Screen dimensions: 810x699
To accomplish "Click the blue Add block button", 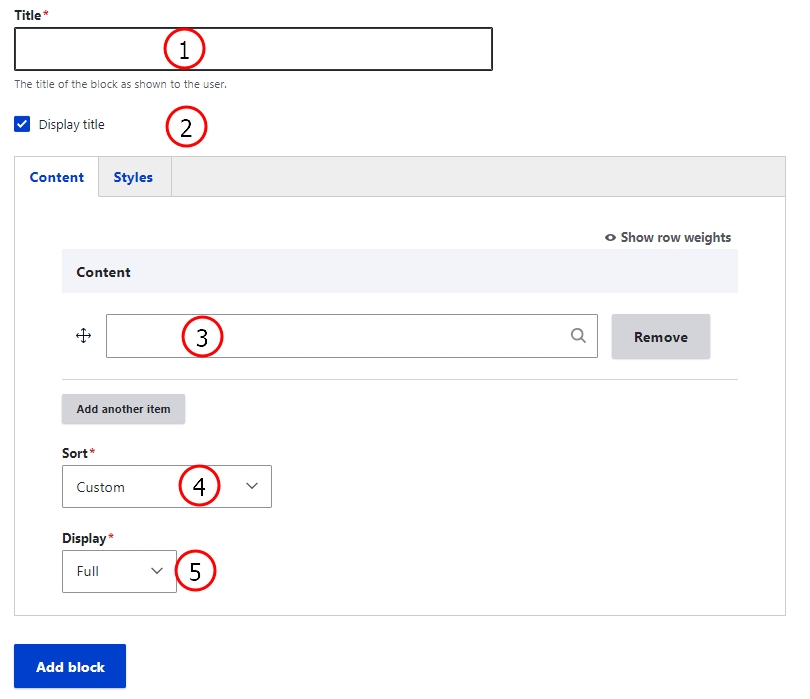I will coord(70,666).
